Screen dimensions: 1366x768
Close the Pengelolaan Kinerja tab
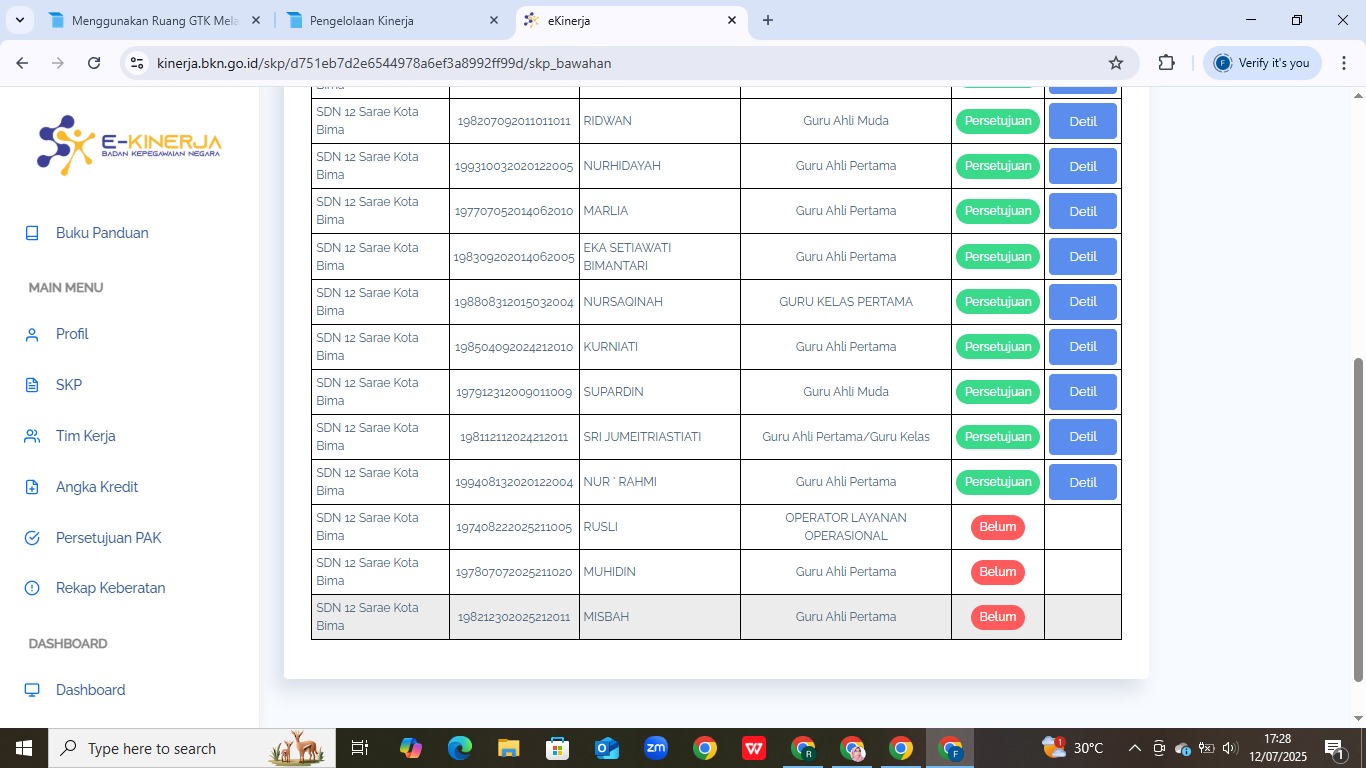(x=494, y=20)
